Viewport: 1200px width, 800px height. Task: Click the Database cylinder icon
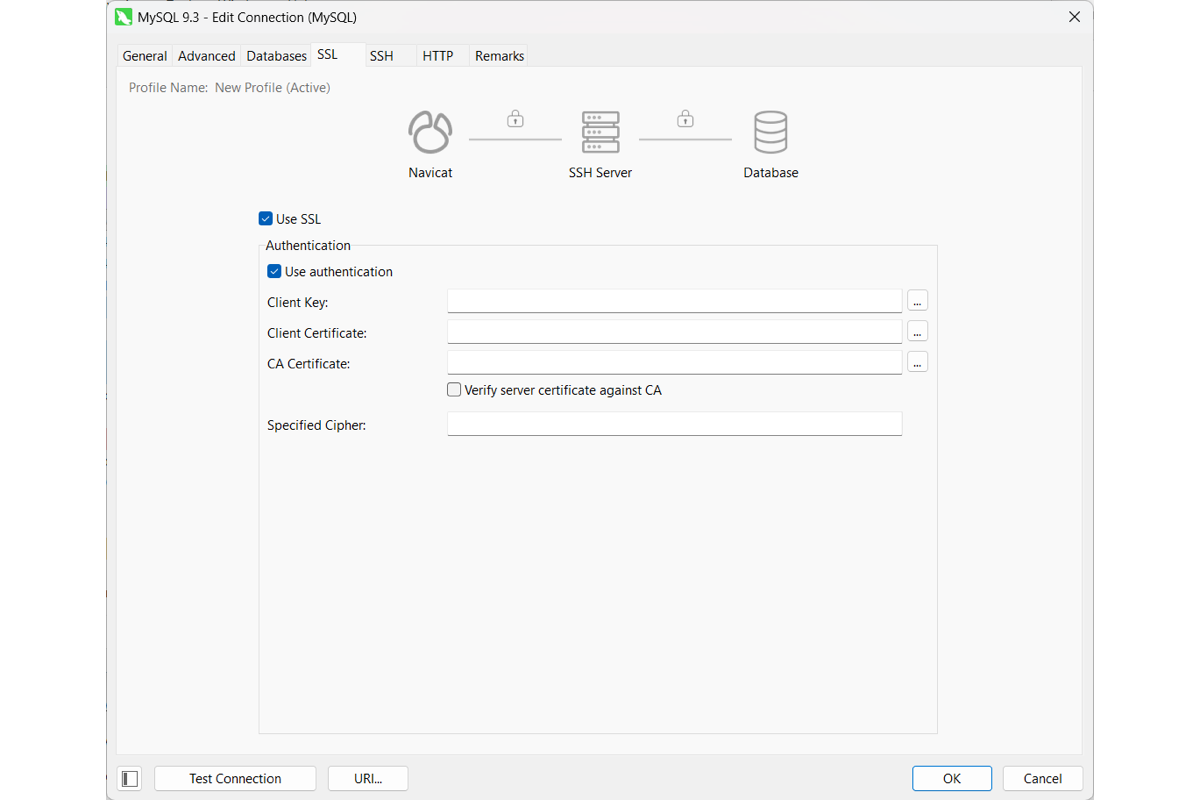771,132
